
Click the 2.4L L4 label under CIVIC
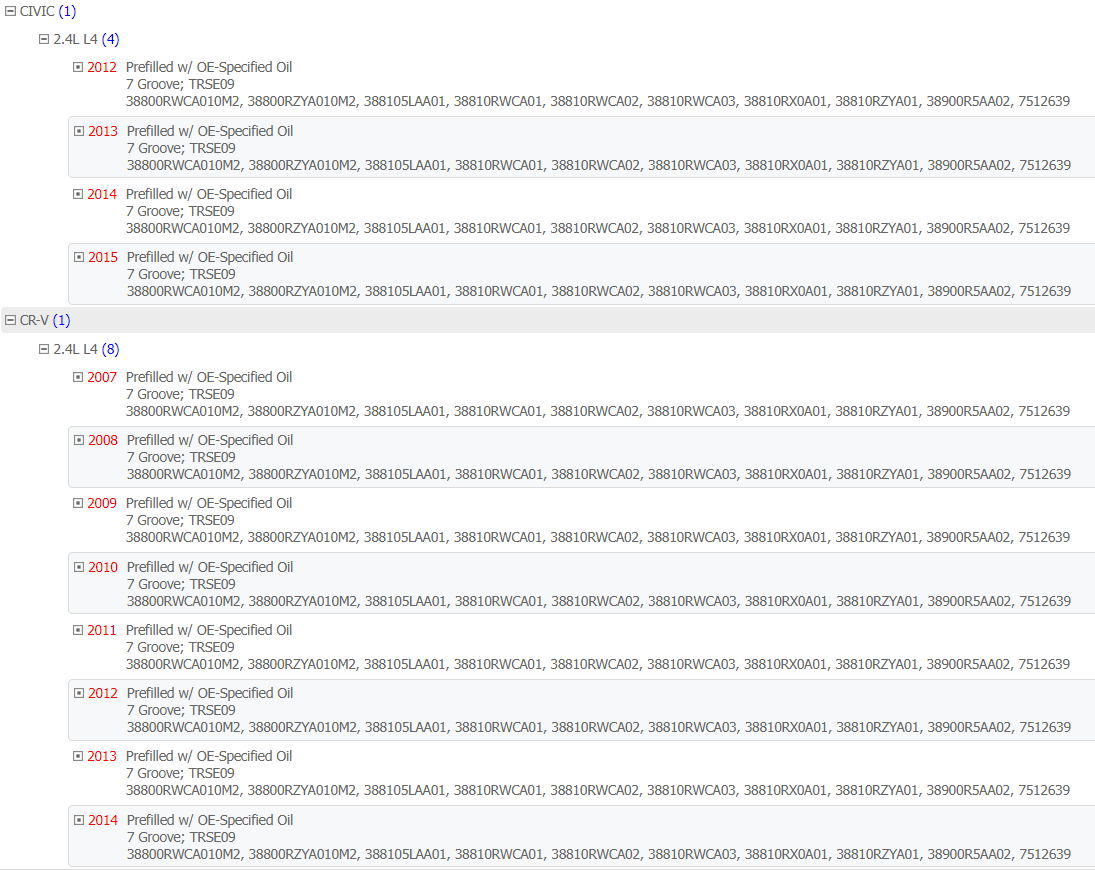[75, 39]
